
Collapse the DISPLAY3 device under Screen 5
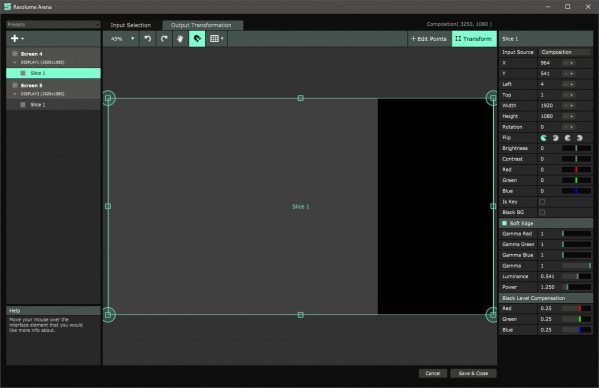pos(15,94)
